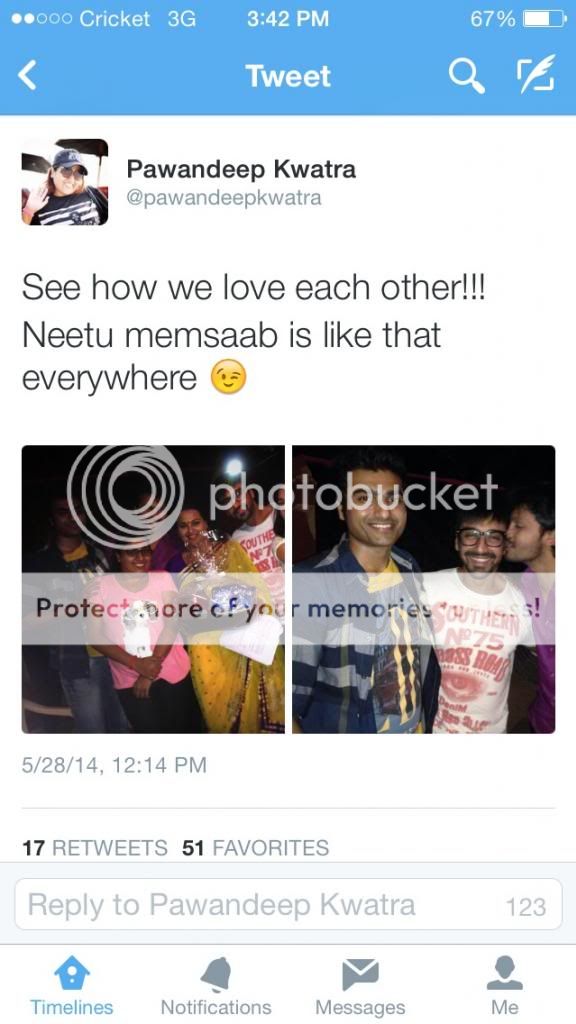576x1024 pixels.
Task: Tap the Tweet title in header
Action: pos(288,76)
